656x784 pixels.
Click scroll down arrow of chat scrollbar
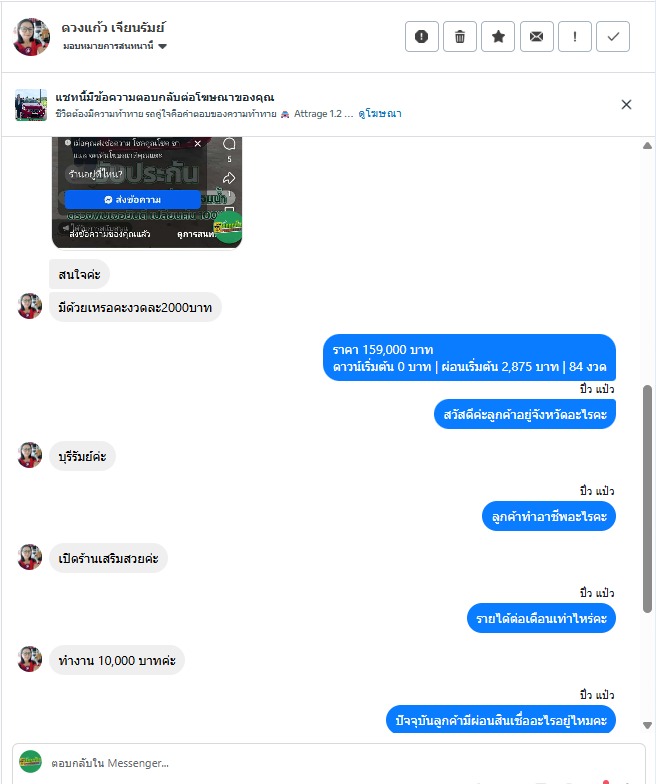[x=647, y=725]
